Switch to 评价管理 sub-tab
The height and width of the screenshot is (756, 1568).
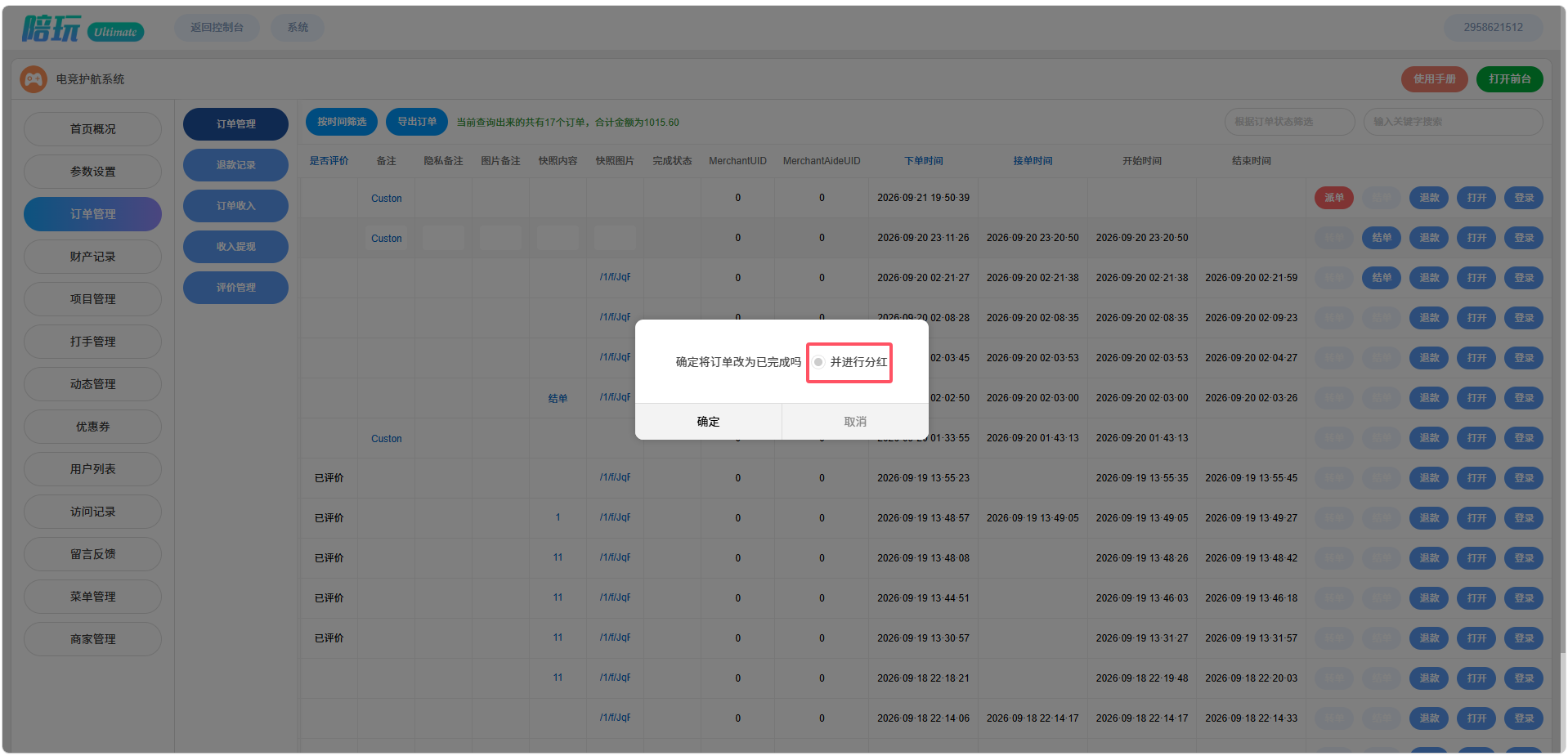point(235,288)
